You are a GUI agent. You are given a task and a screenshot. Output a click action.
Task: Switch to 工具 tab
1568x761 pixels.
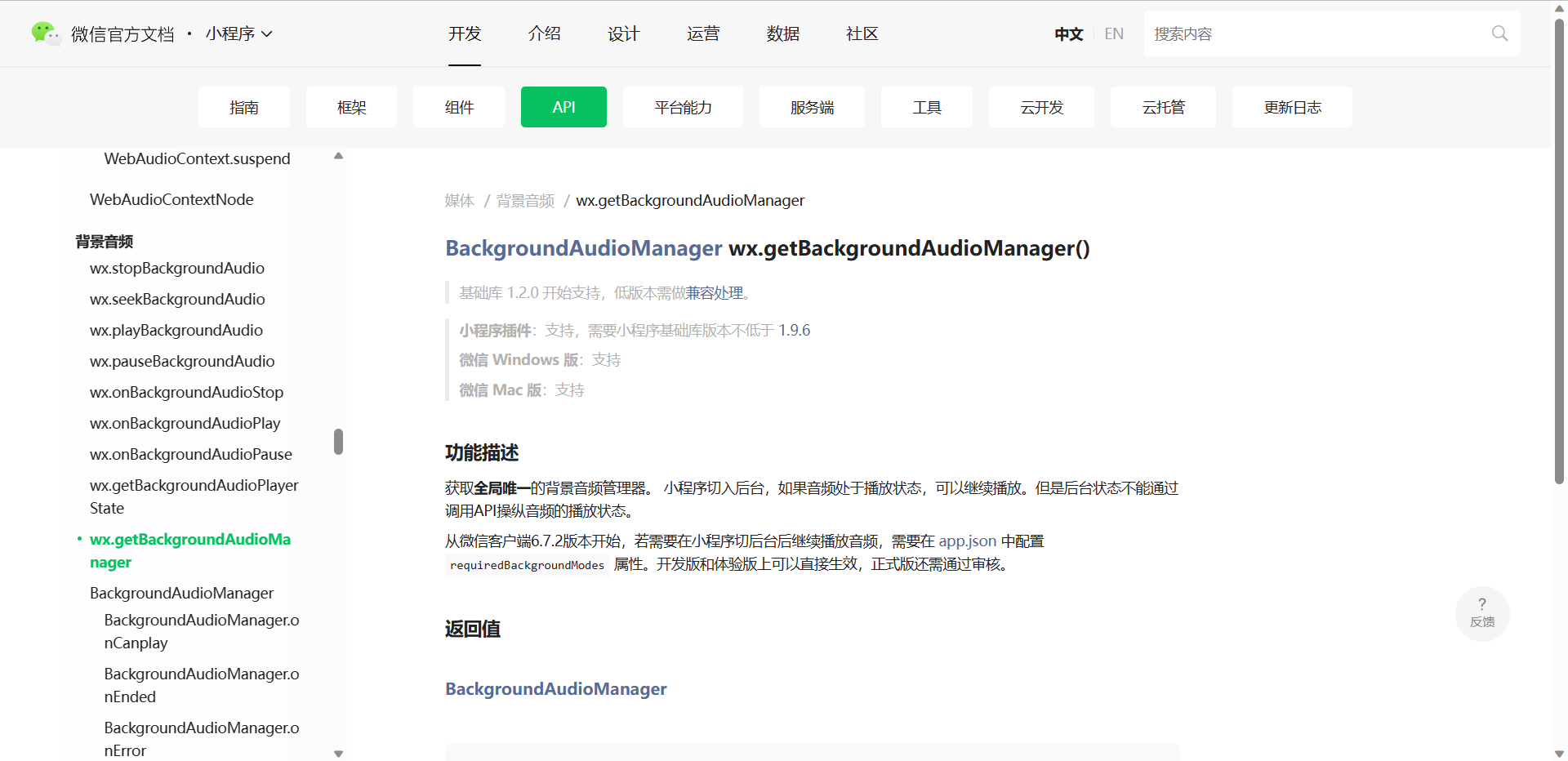(927, 107)
